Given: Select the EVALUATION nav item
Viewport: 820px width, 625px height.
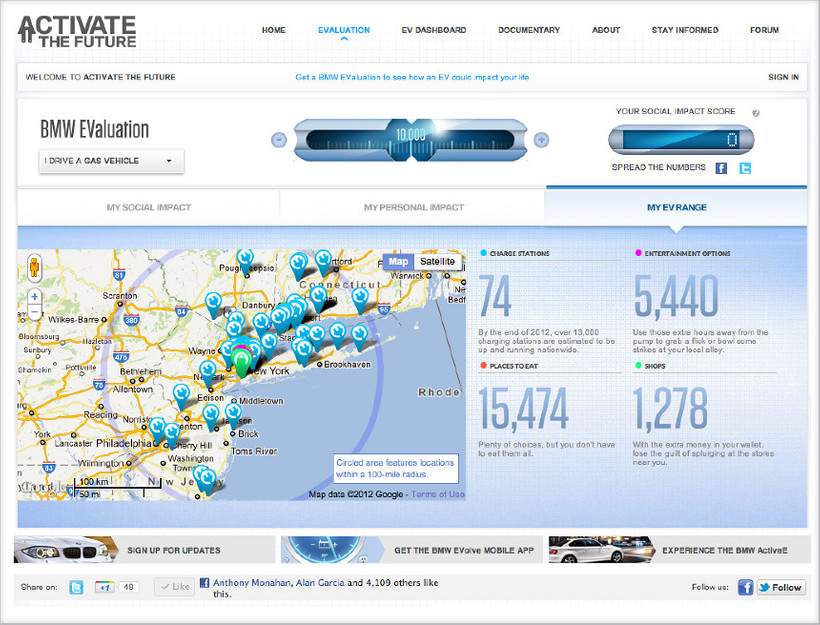Looking at the screenshot, I should click(344, 30).
